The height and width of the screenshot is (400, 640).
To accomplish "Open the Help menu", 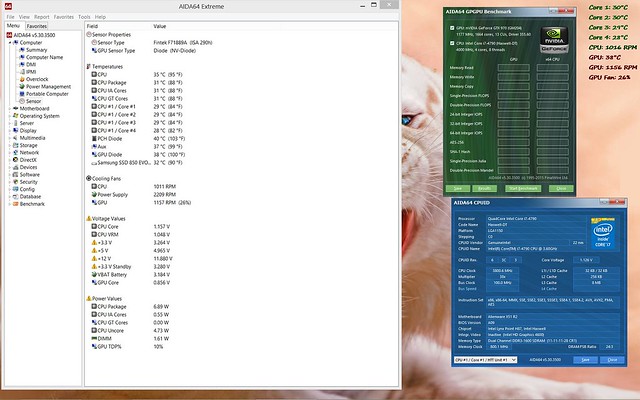I will click(100, 17).
